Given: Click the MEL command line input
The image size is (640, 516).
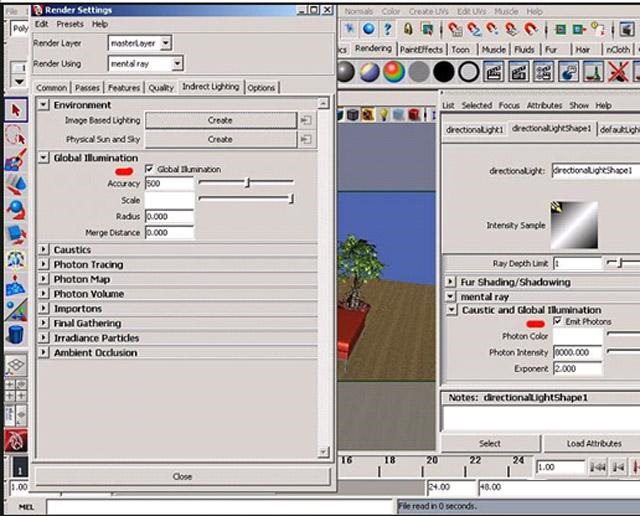Looking at the screenshot, I should (x=220, y=507).
